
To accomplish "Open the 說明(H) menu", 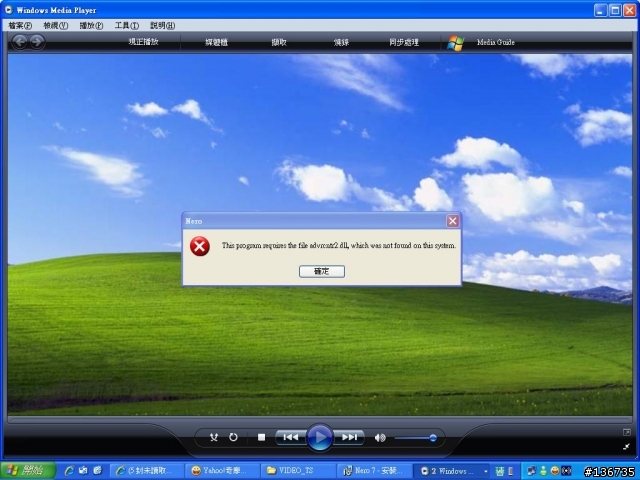I will (x=162, y=26).
